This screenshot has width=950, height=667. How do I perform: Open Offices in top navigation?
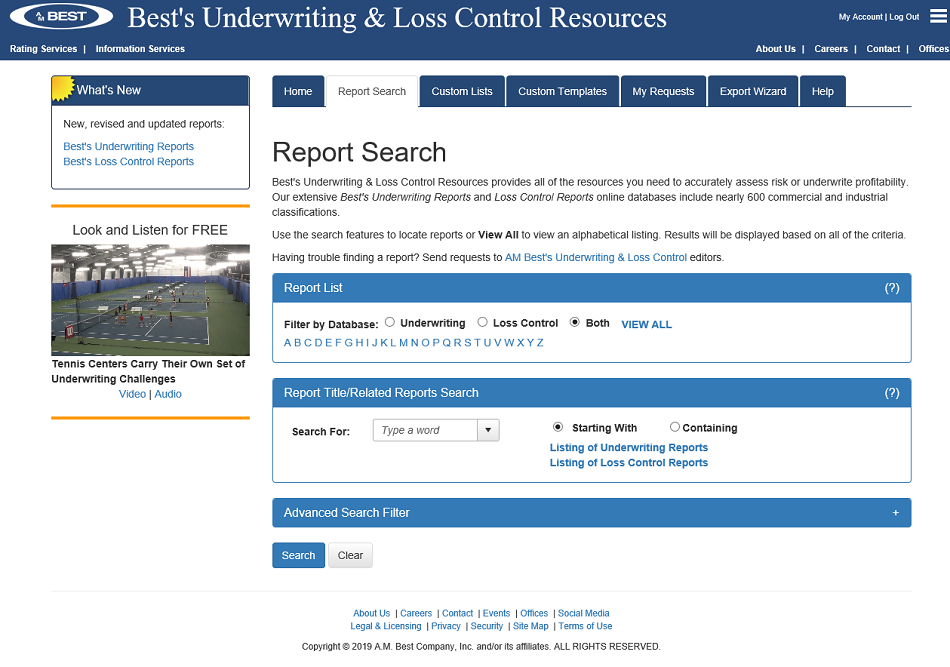tap(934, 48)
